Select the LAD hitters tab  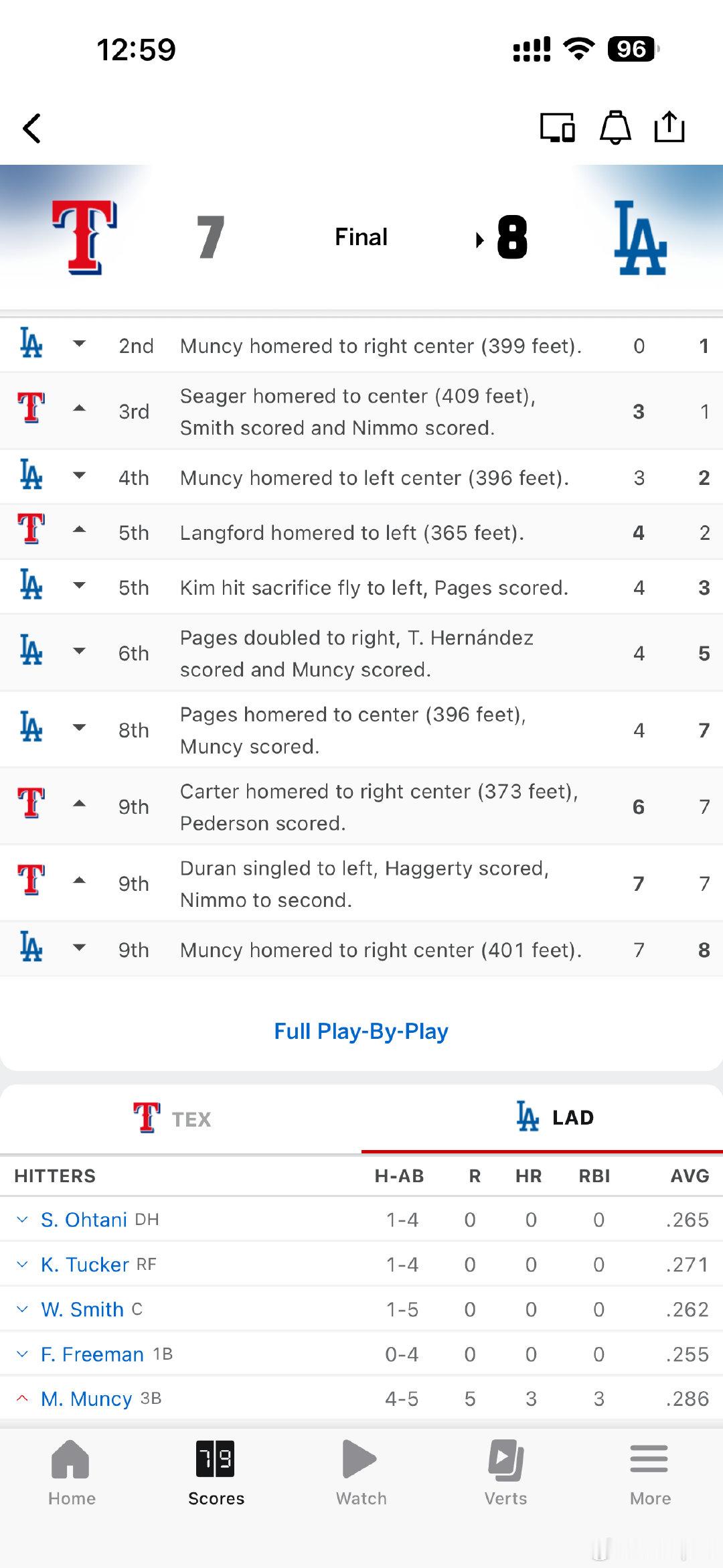555,1117
